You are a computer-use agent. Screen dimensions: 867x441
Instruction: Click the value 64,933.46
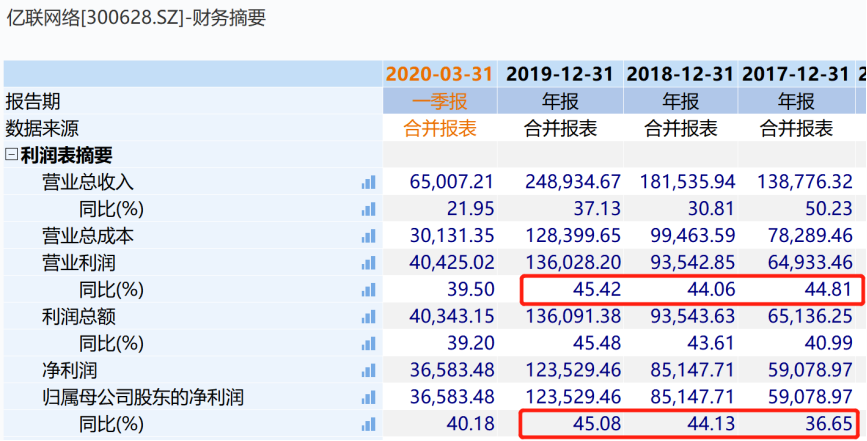809,262
